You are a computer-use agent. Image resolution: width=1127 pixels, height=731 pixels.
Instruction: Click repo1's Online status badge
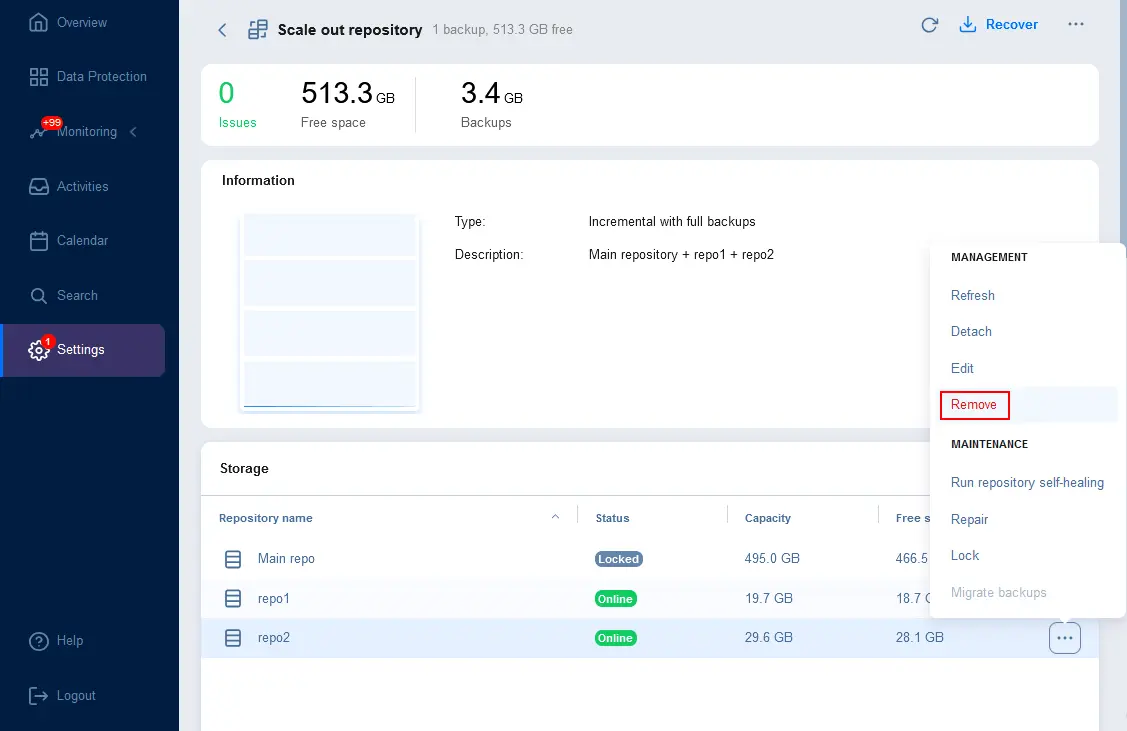[x=615, y=599]
